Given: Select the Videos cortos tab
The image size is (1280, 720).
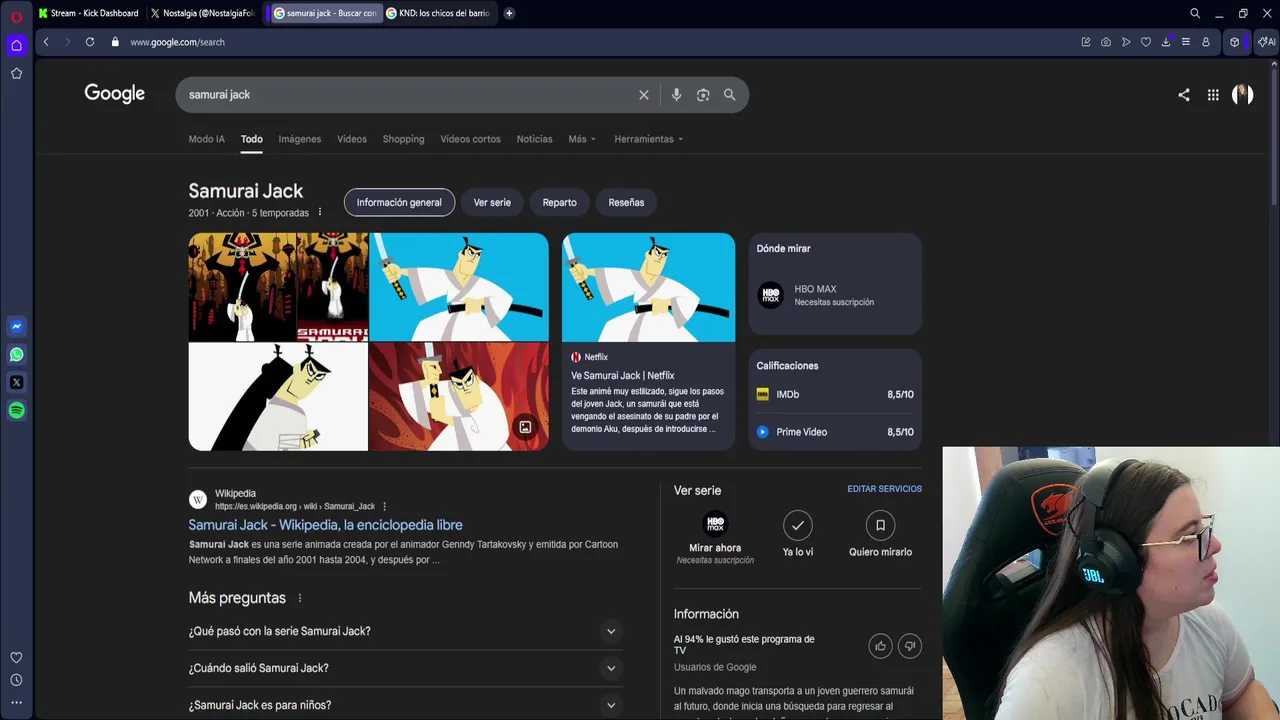Looking at the screenshot, I should (471, 139).
